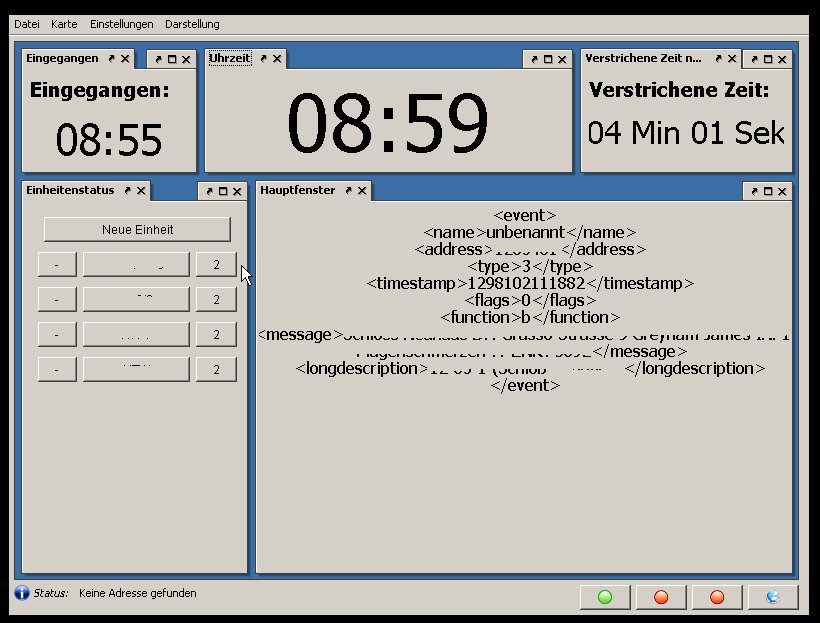Screen dimensions: 820x623
Task: Click the status 2 button in the last unit row
Action: [216, 370]
